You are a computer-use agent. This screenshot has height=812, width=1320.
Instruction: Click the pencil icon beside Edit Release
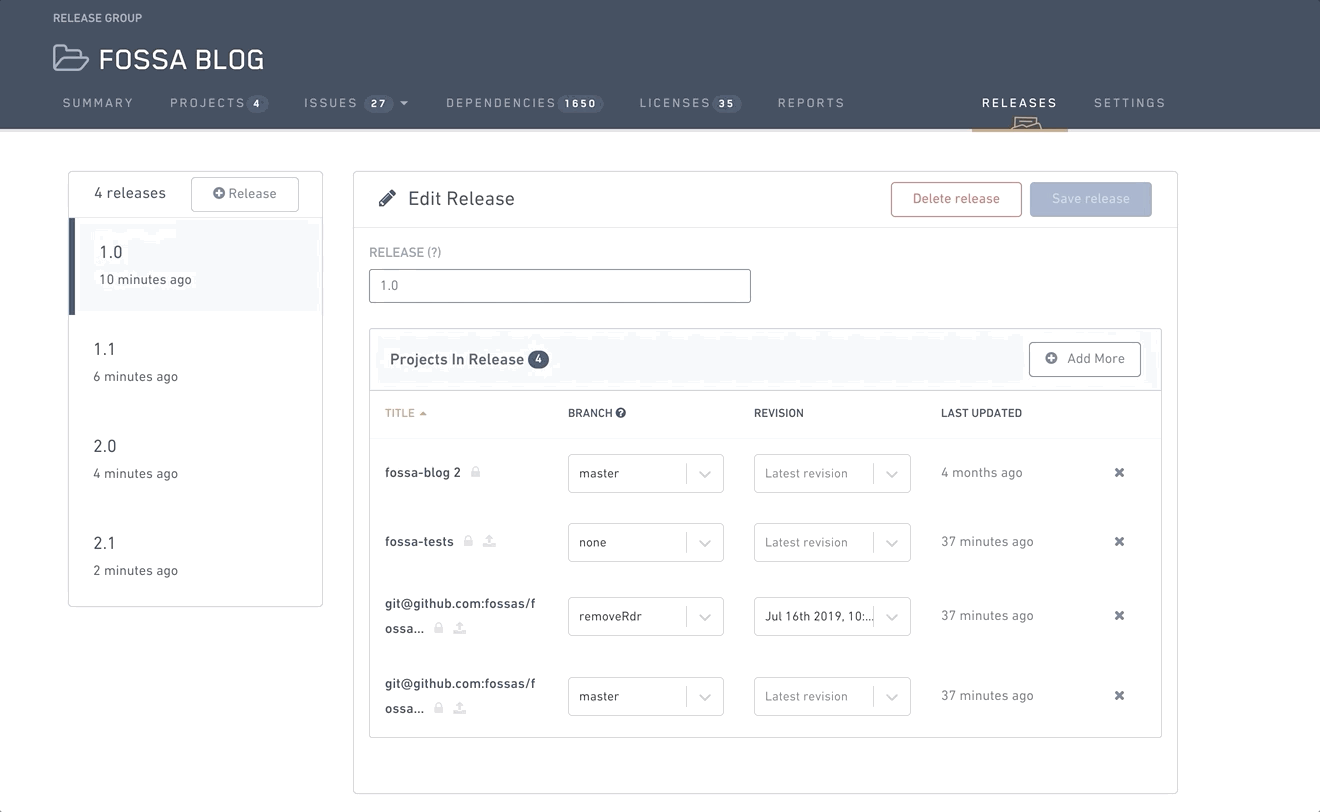(387, 199)
